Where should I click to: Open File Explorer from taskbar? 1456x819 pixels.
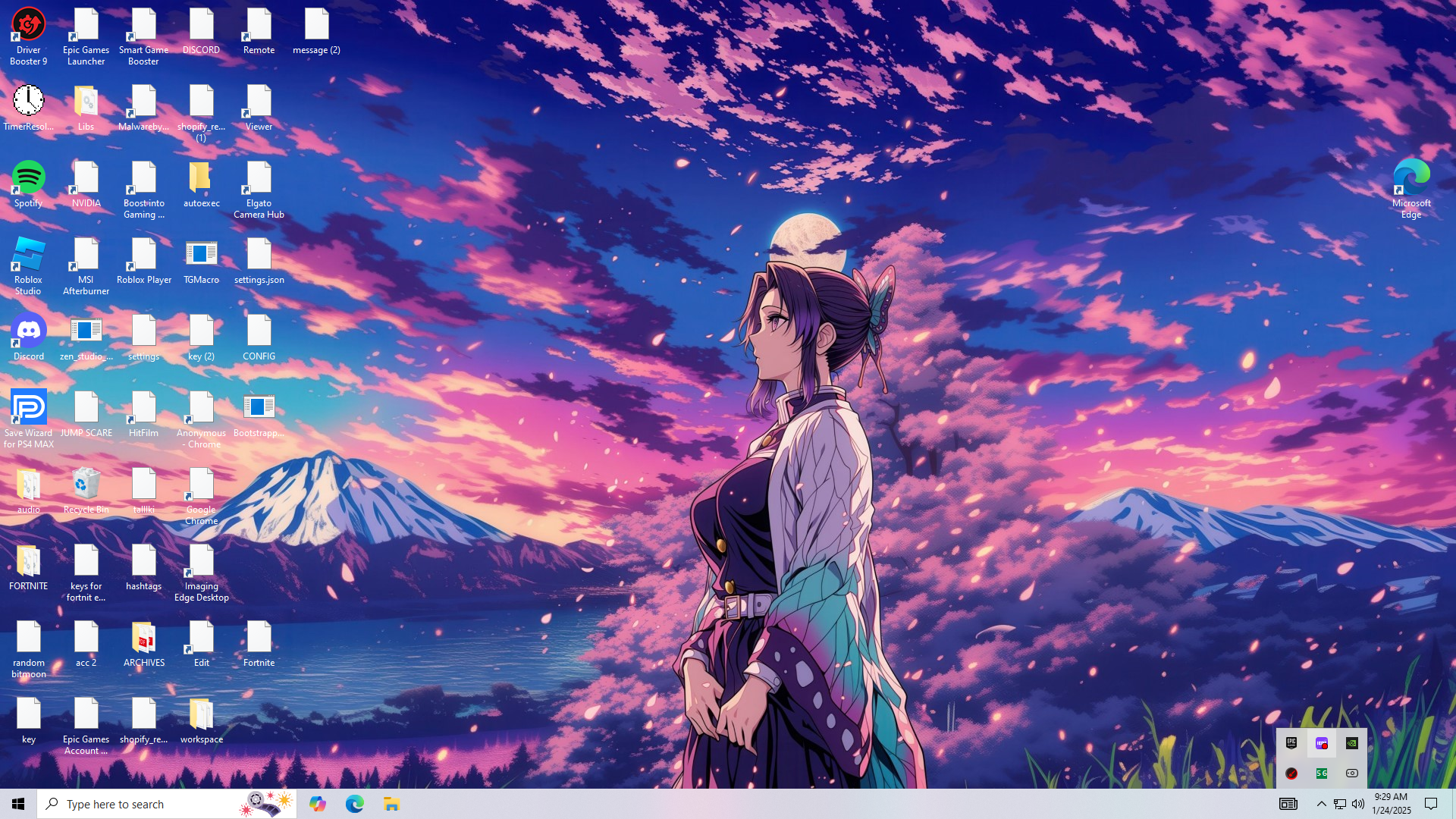391,804
